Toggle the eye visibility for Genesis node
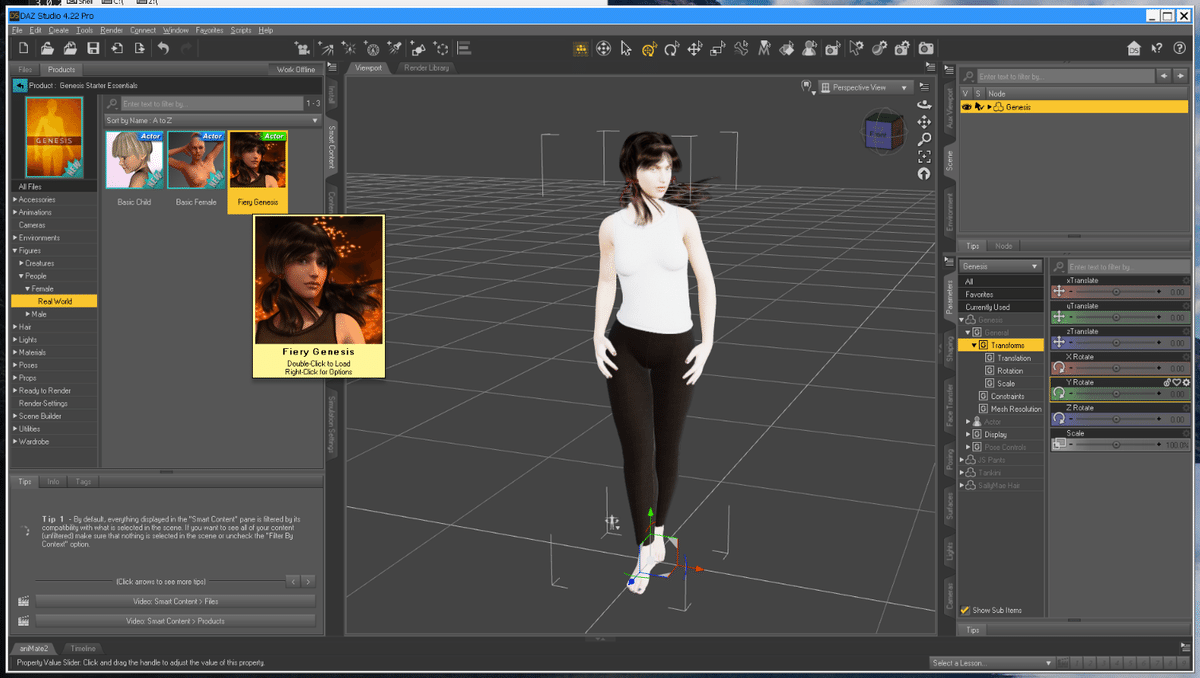This screenshot has width=1200, height=678. pyautogui.click(x=966, y=107)
